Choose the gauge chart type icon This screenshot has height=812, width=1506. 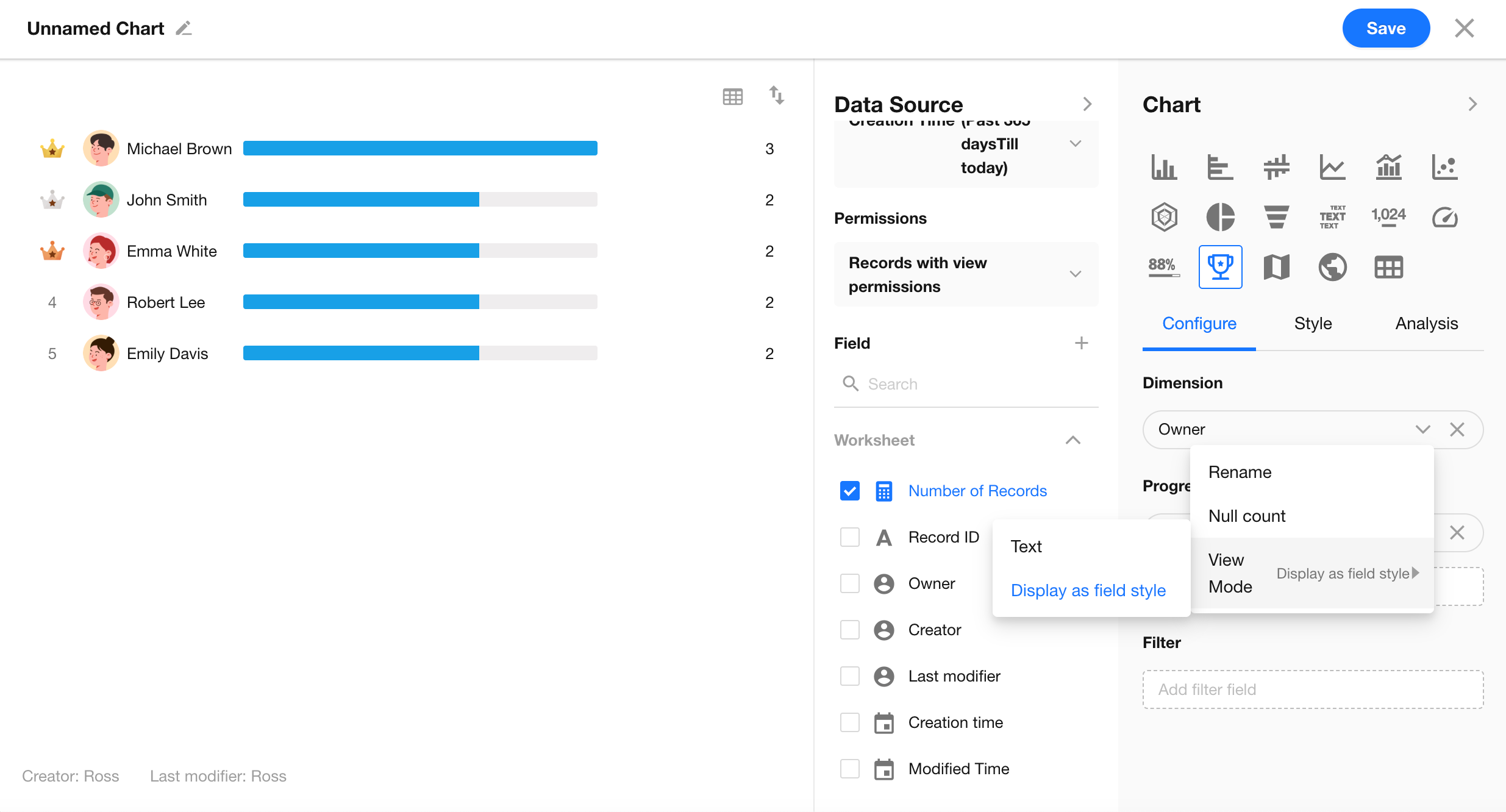tap(1444, 217)
